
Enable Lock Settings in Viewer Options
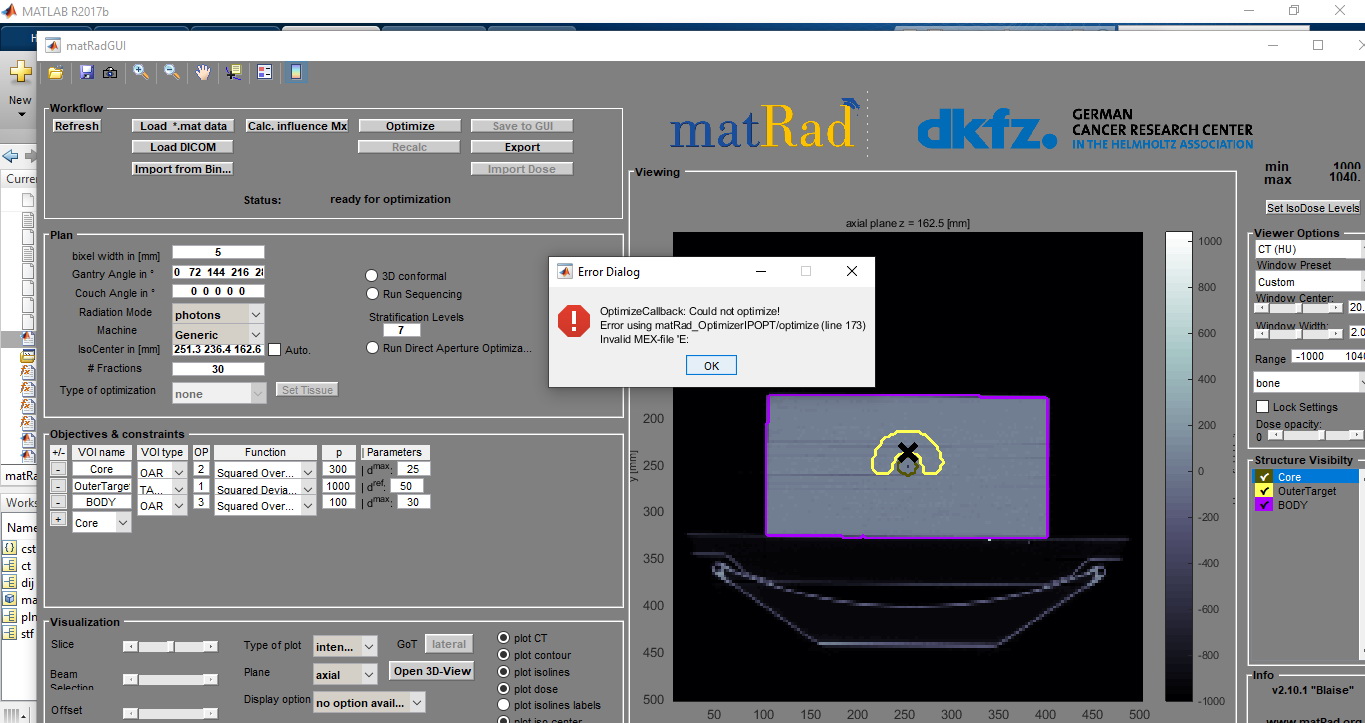1261,406
